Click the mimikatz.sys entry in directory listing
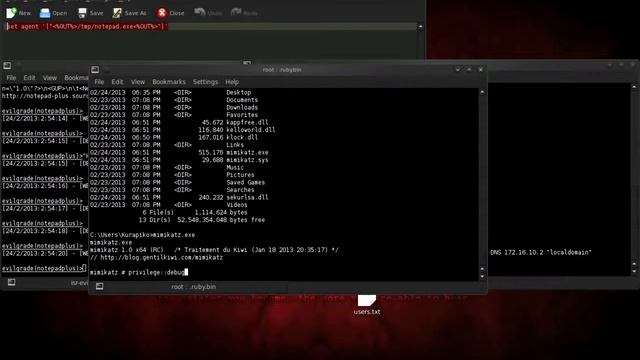This screenshot has height=360, width=640. [247, 160]
